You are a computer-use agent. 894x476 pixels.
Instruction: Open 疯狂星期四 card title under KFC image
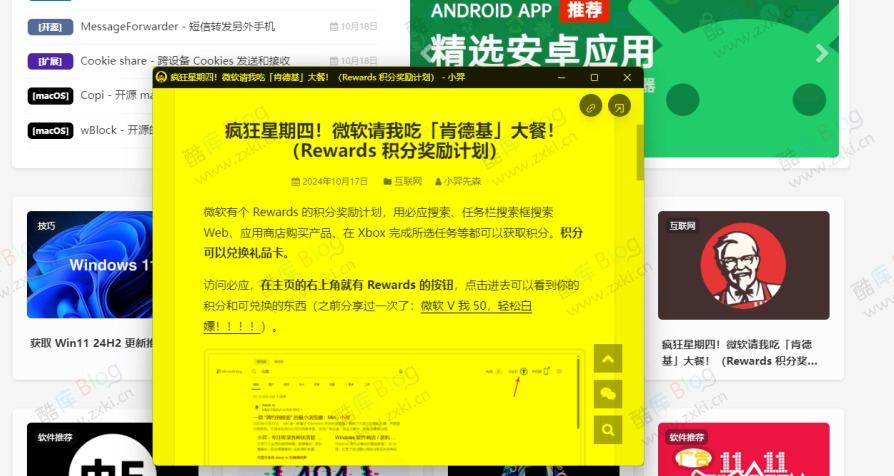pos(739,352)
